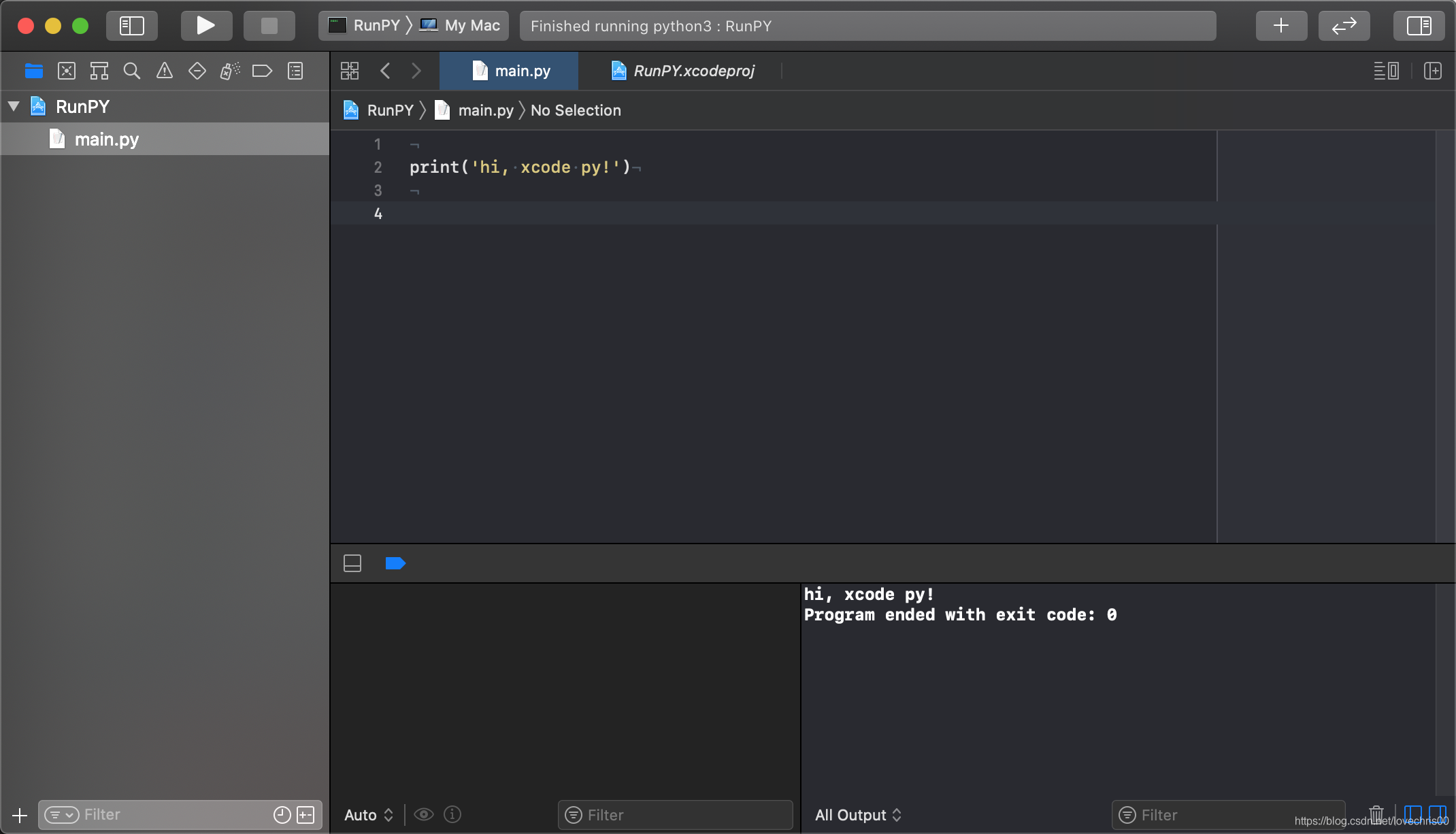
Task: Run the RunPY scheme with Play button
Action: click(x=206, y=26)
